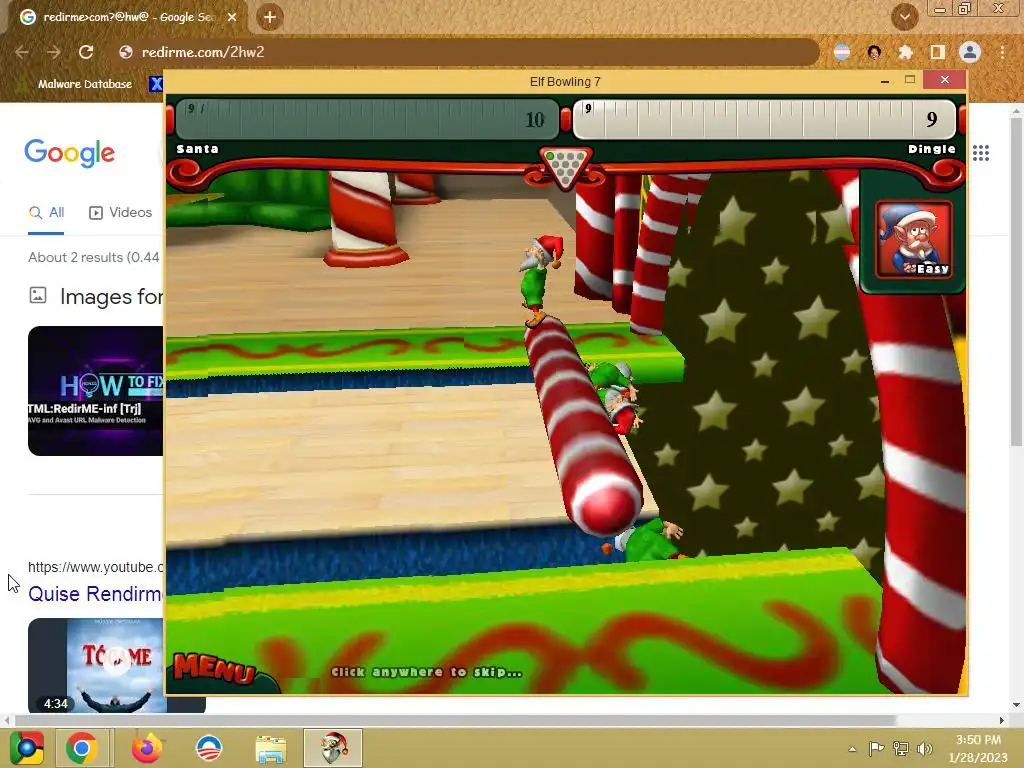Click Dingle's scorecard panel
The width and height of the screenshot is (1024, 768).
pos(765,119)
